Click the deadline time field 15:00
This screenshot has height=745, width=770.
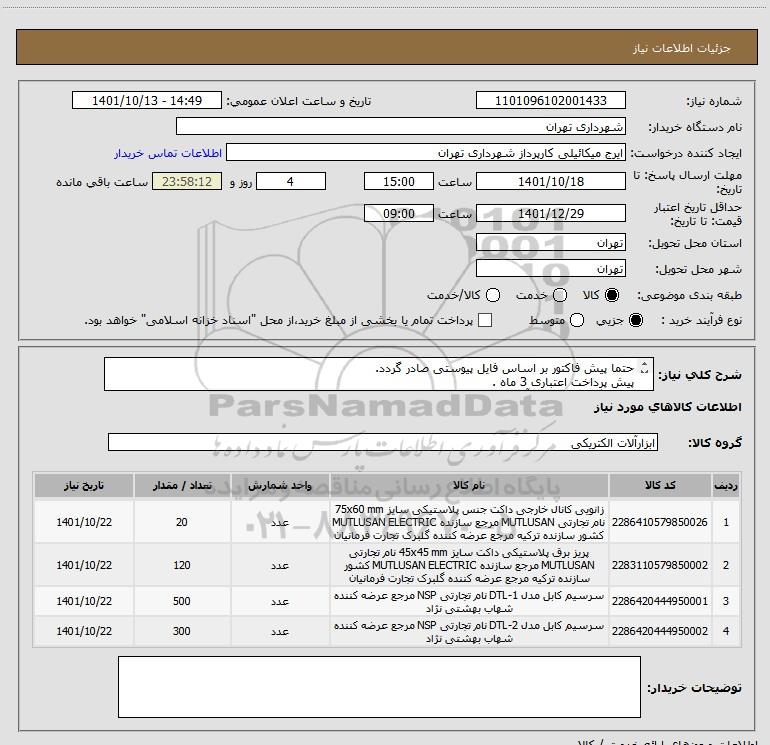coord(399,181)
